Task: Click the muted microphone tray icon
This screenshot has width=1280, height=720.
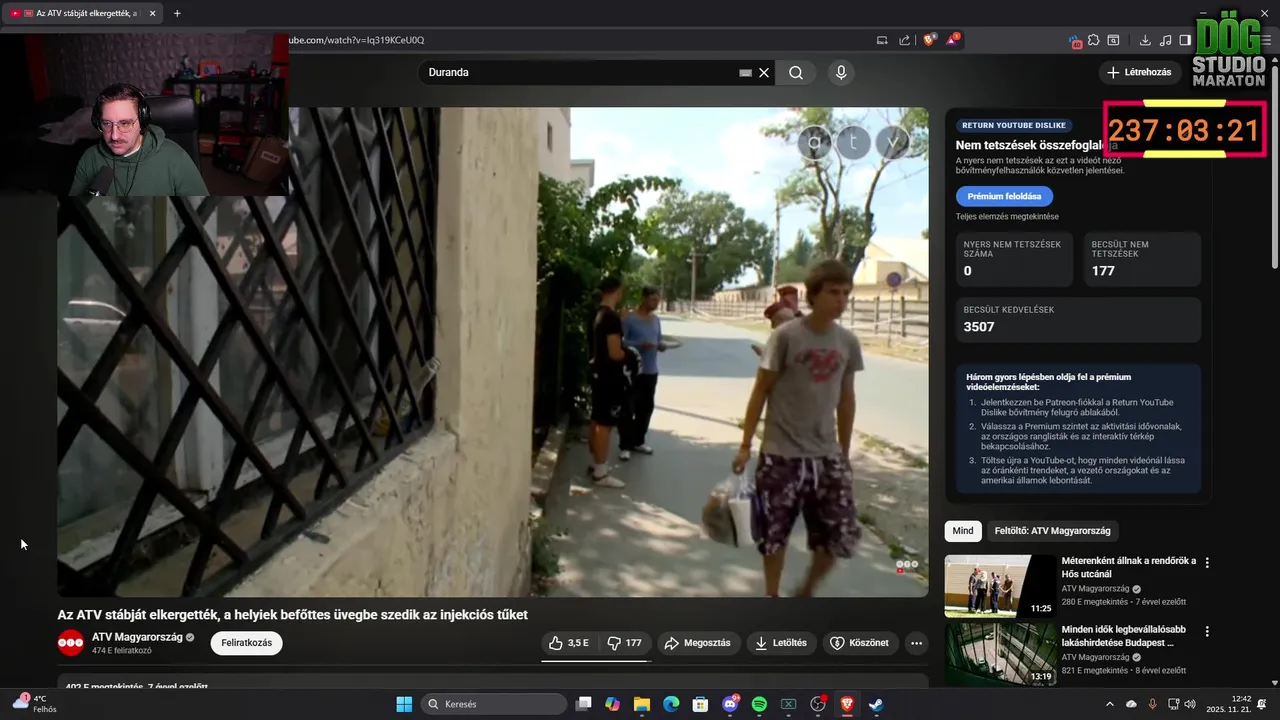Action: pos(1151,704)
